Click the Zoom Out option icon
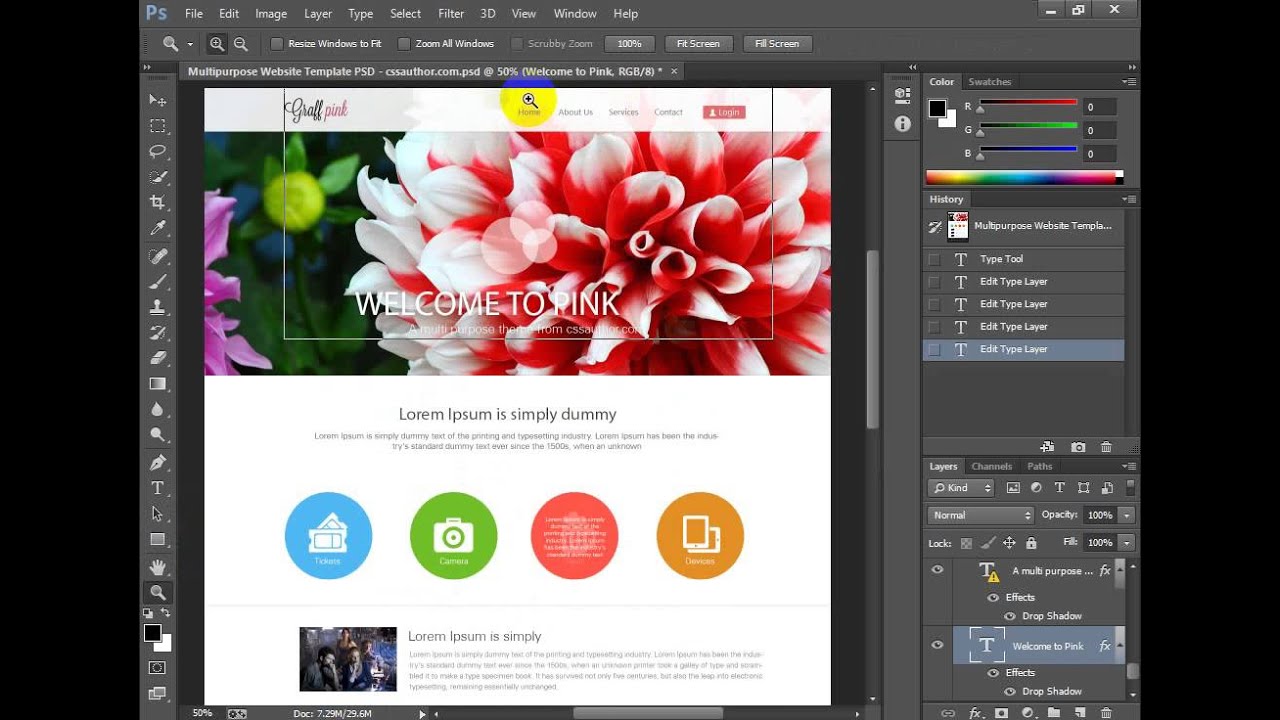This screenshot has width=1280, height=720. 241,44
